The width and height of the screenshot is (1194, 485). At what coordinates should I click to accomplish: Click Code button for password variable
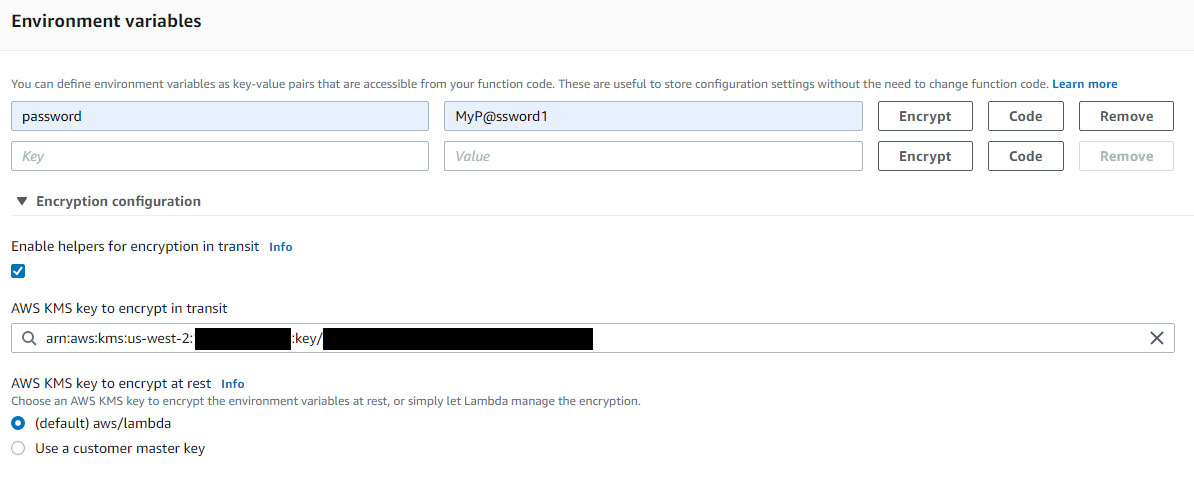coord(1026,116)
